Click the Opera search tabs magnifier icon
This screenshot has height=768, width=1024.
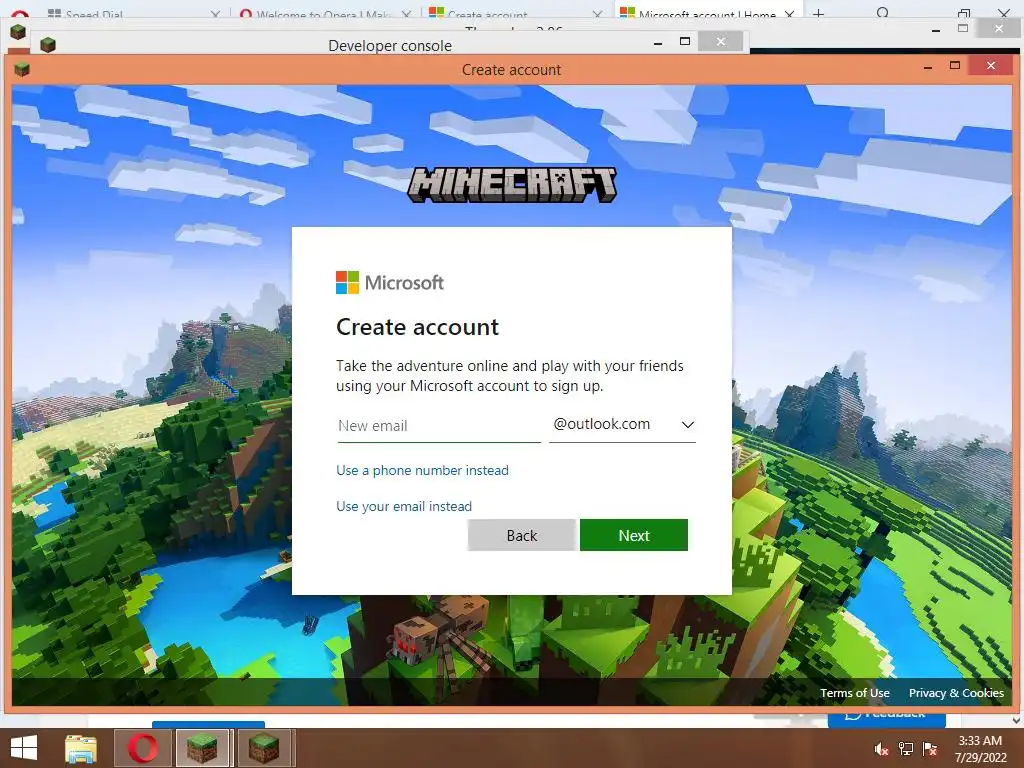[883, 13]
